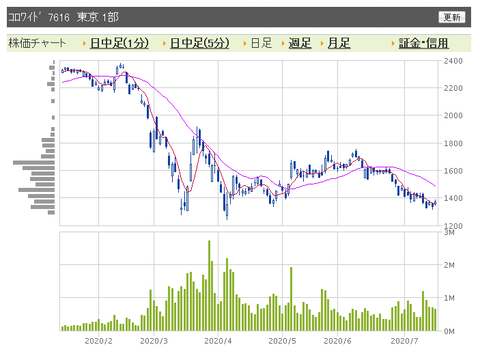This screenshot has height=360, width=480.
Task: Click the 2020/6 date label
Action: 337,341
